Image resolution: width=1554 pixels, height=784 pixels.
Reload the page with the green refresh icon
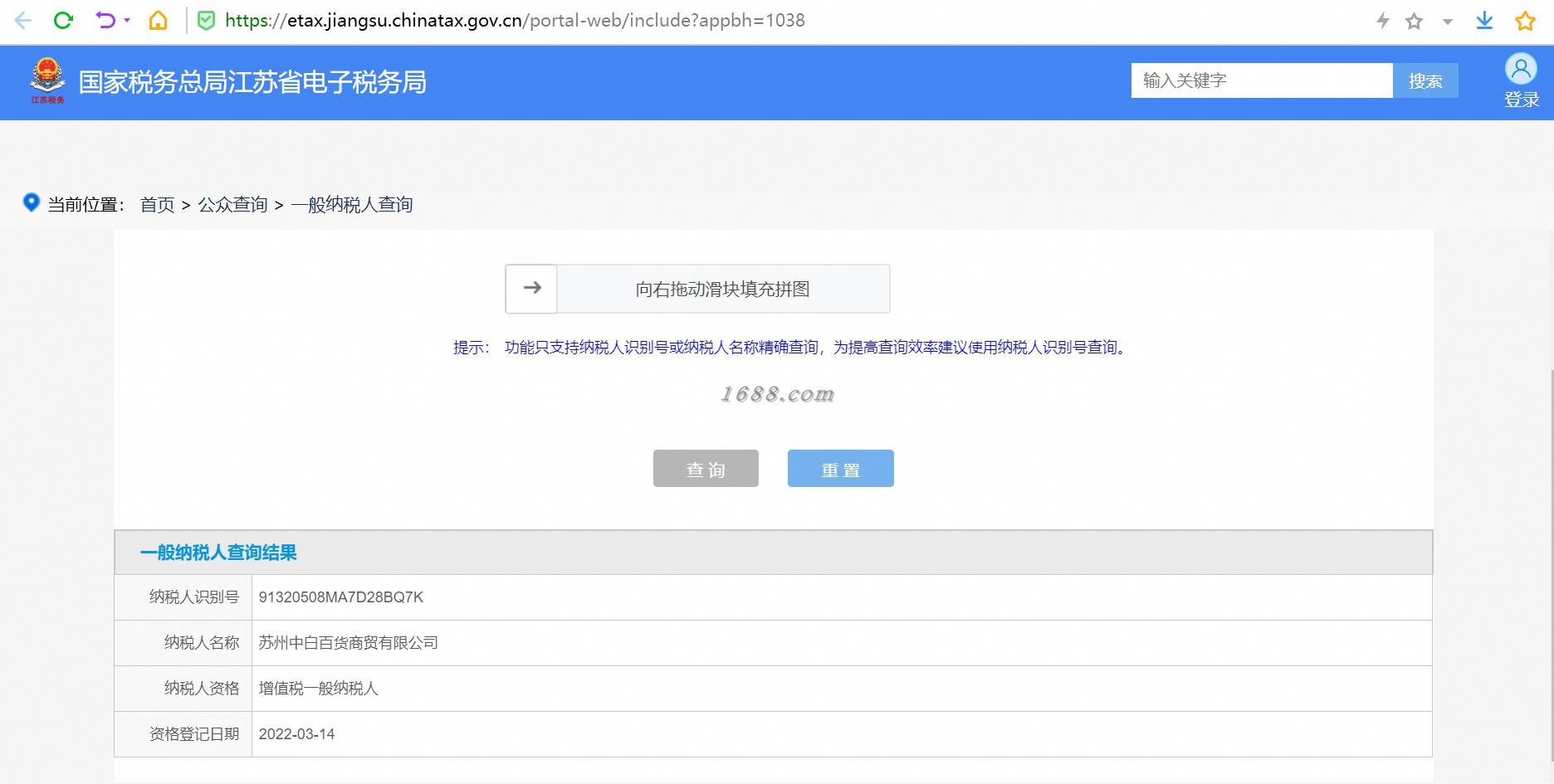[63, 21]
